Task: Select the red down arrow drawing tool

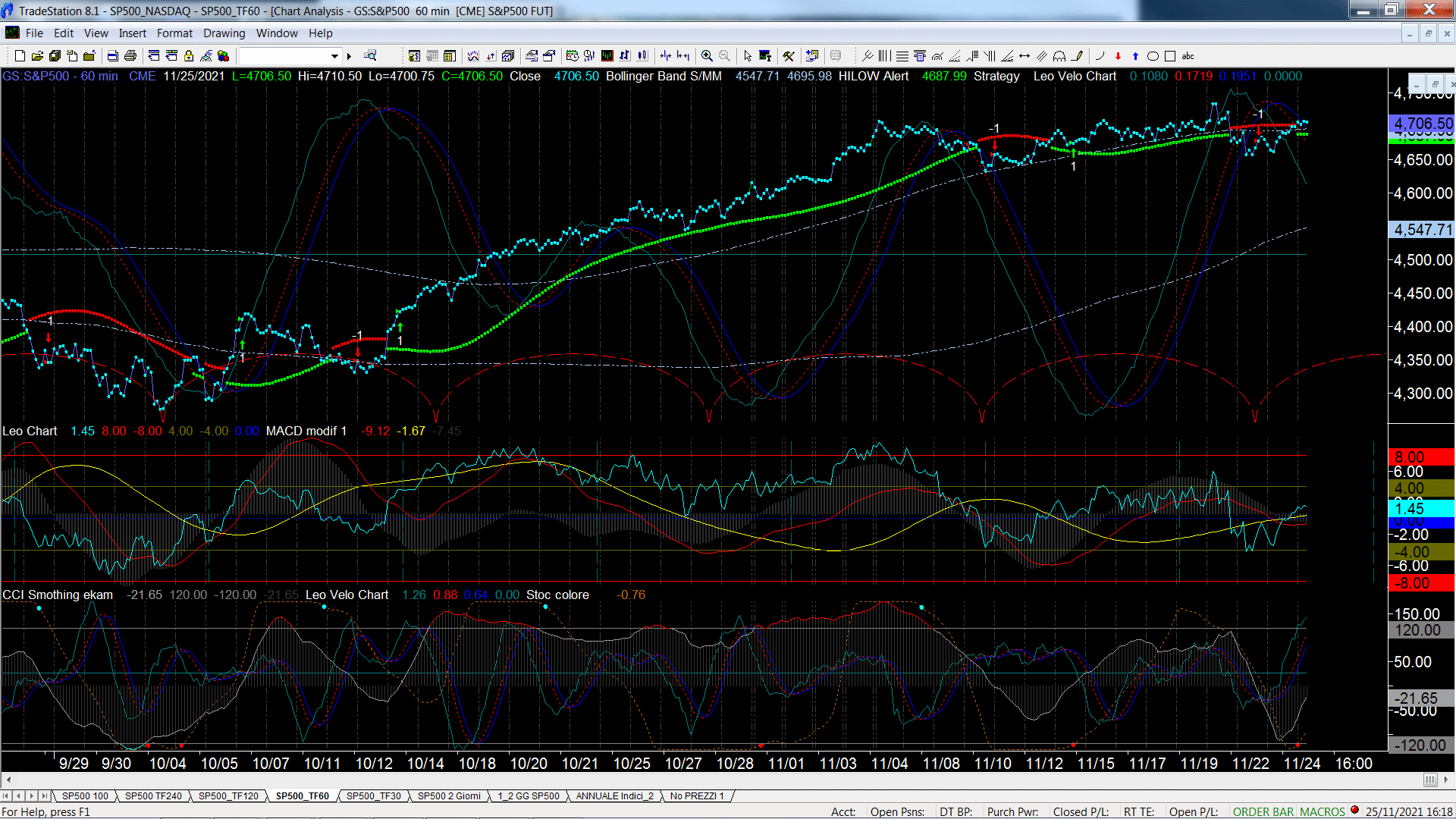Action: tap(1118, 56)
